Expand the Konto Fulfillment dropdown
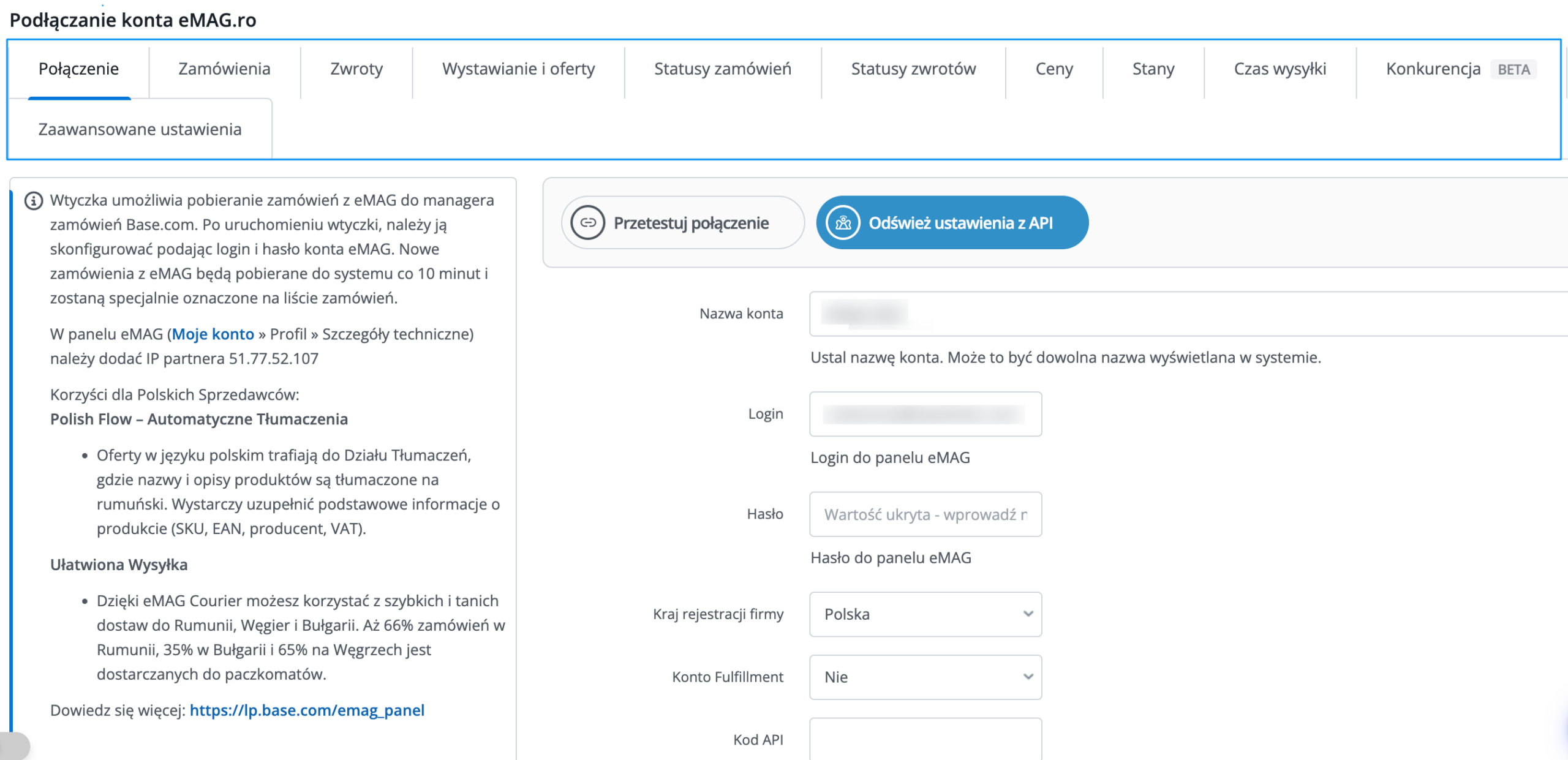The height and width of the screenshot is (760, 1568). [925, 677]
